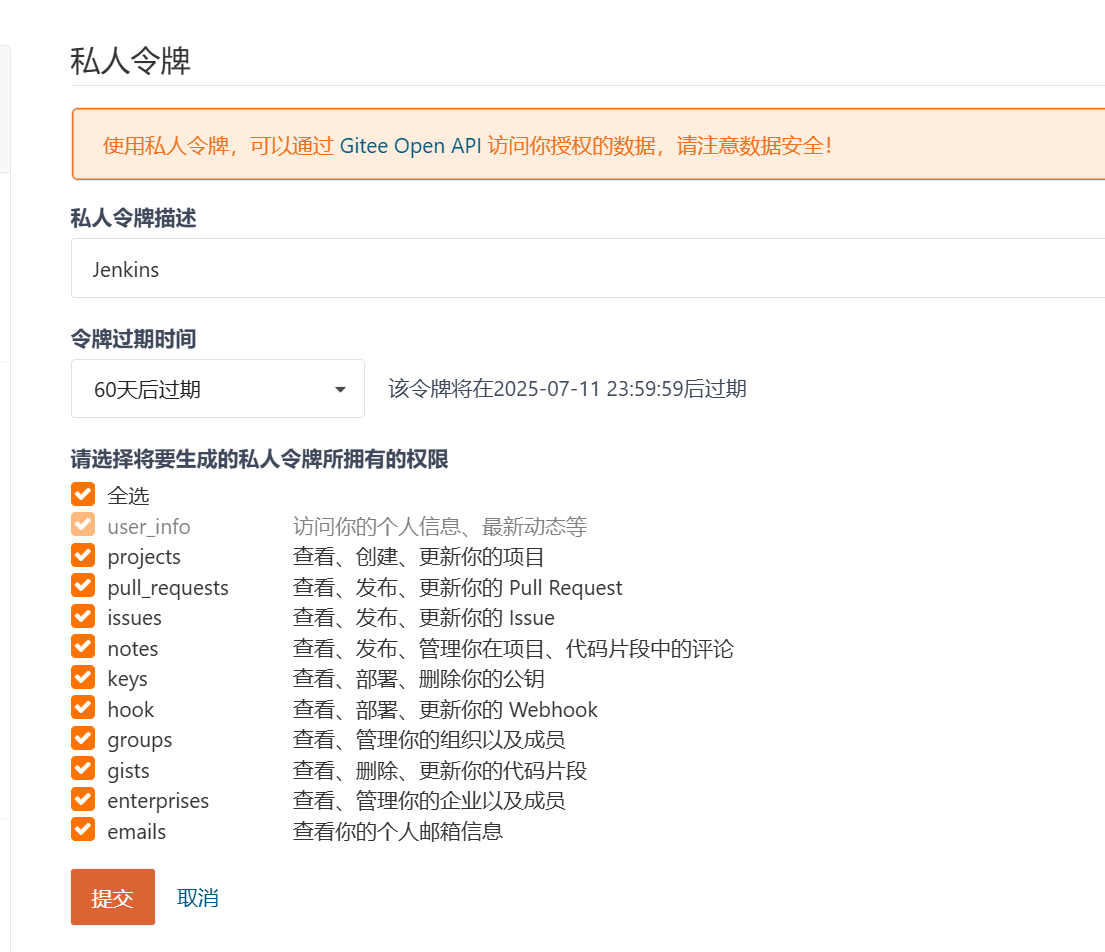Image resolution: width=1105 pixels, height=952 pixels.
Task: Disable the gists permission checkbox
Action: (x=83, y=770)
